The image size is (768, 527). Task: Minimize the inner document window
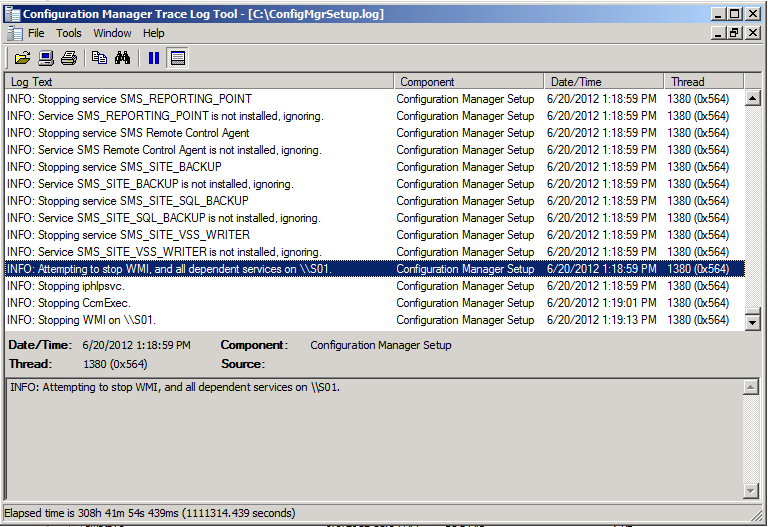click(x=719, y=33)
